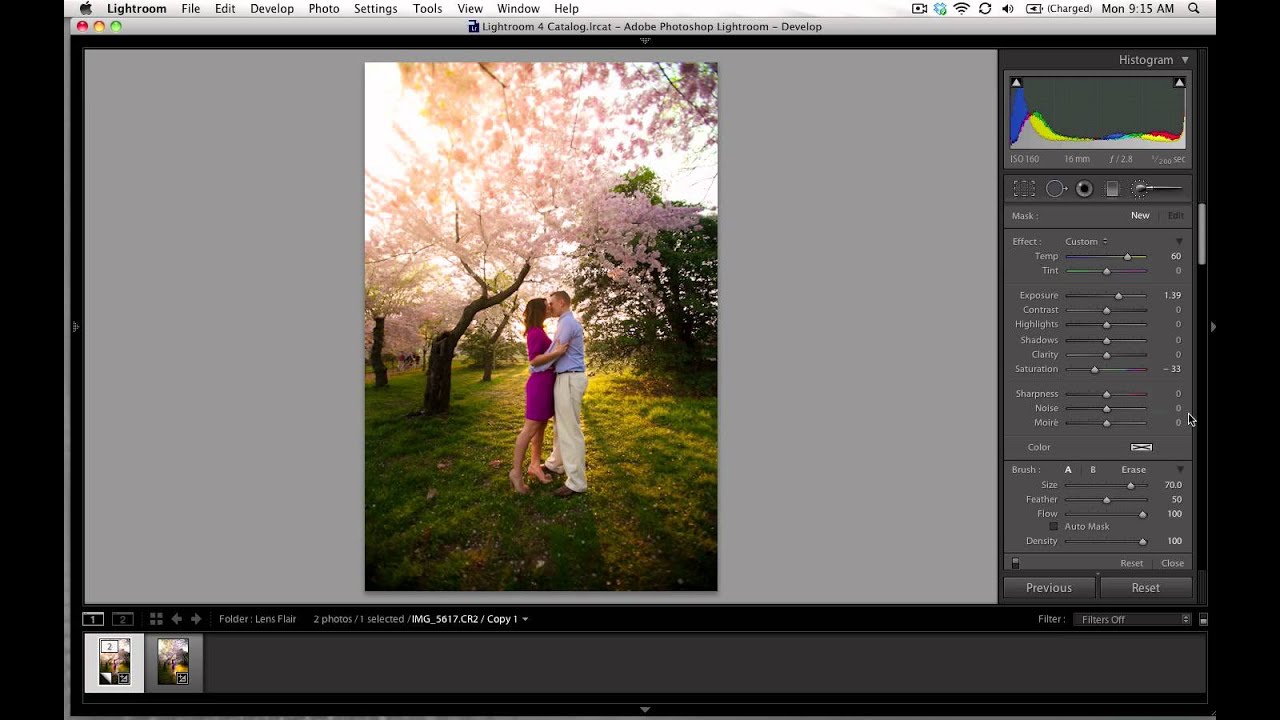
Task: Collapse the Effect sliders triangle
Action: tap(1179, 241)
